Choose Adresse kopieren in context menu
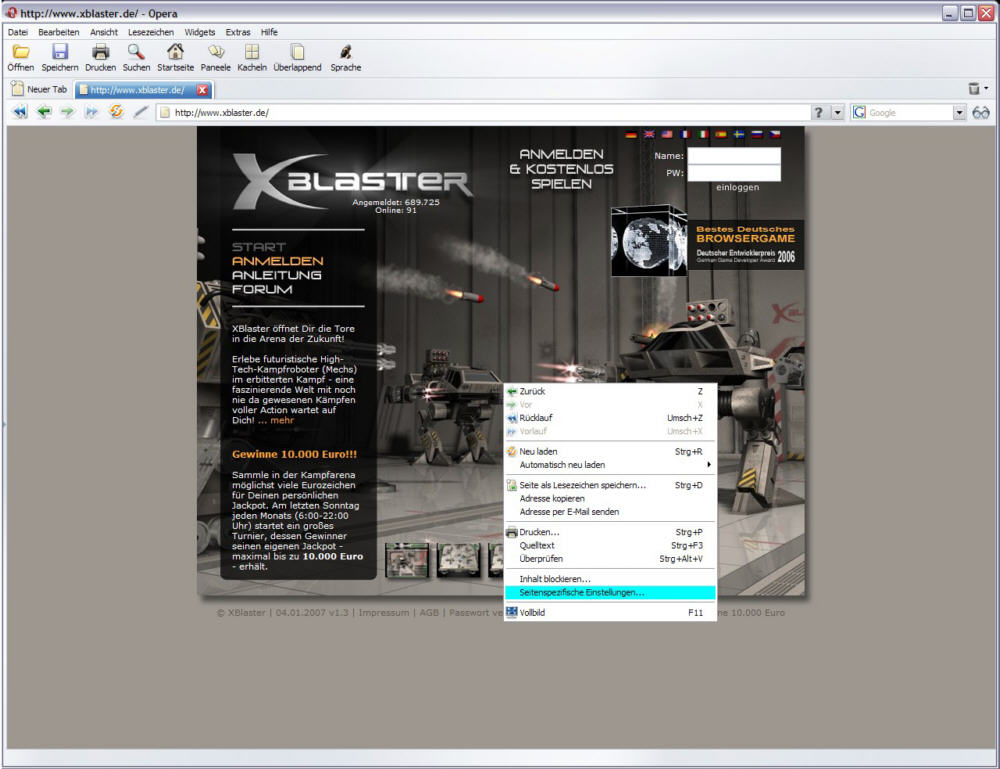1000x769 pixels. pyautogui.click(x=610, y=499)
